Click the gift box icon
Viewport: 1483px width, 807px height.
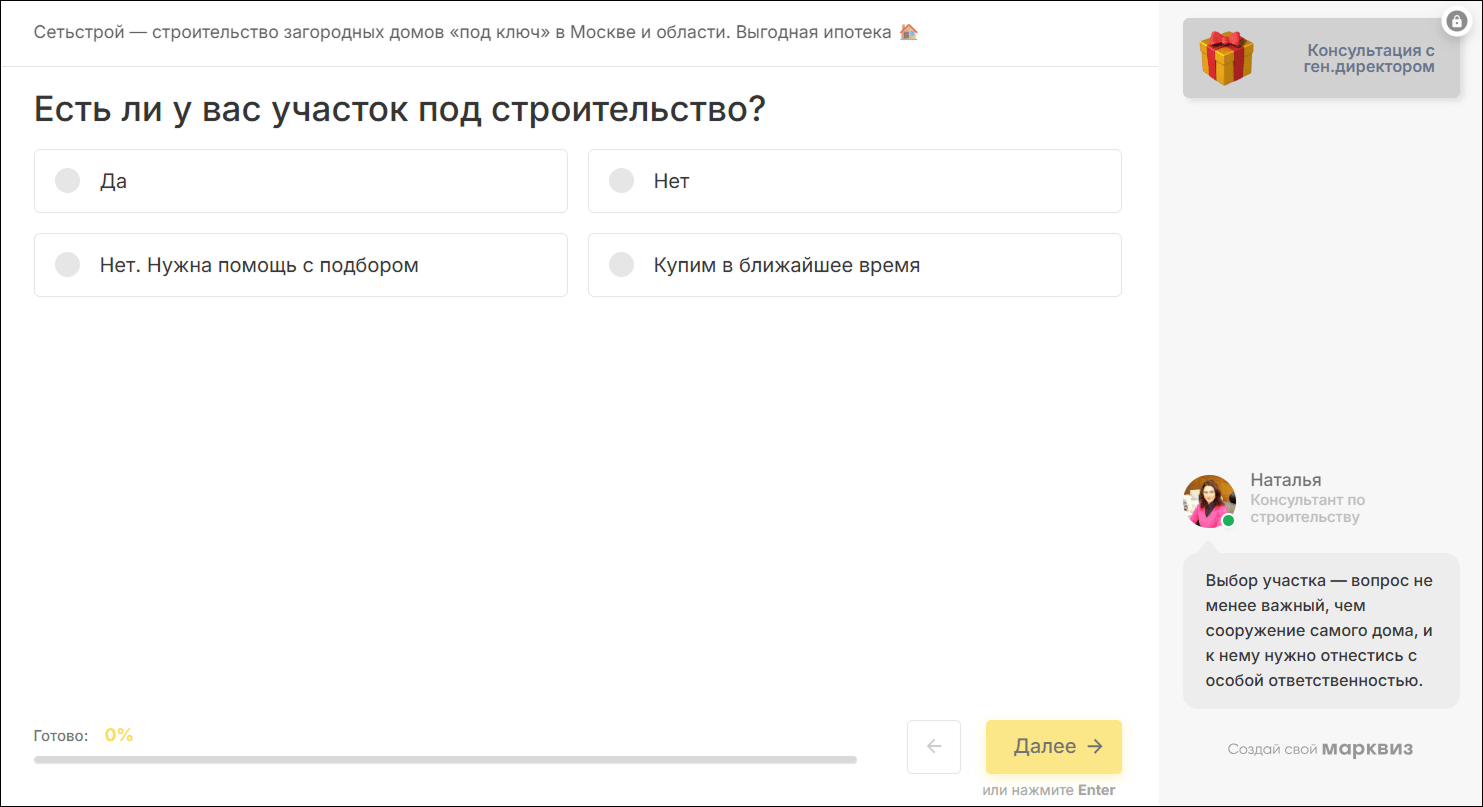[x=1226, y=58]
